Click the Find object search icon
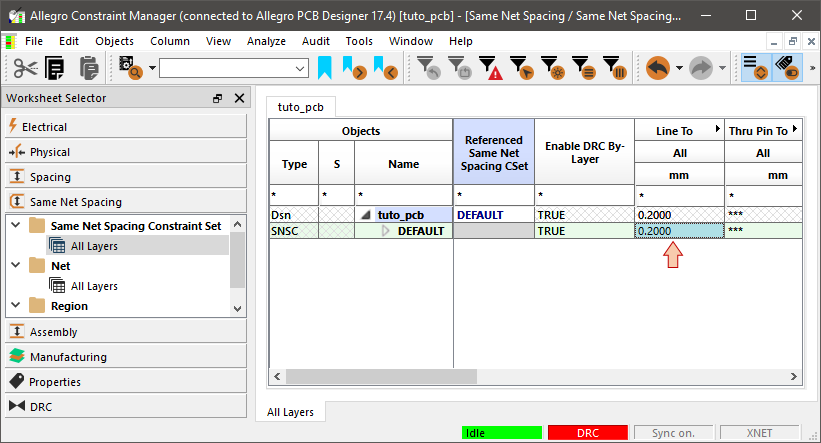821x443 pixels. 131,68
